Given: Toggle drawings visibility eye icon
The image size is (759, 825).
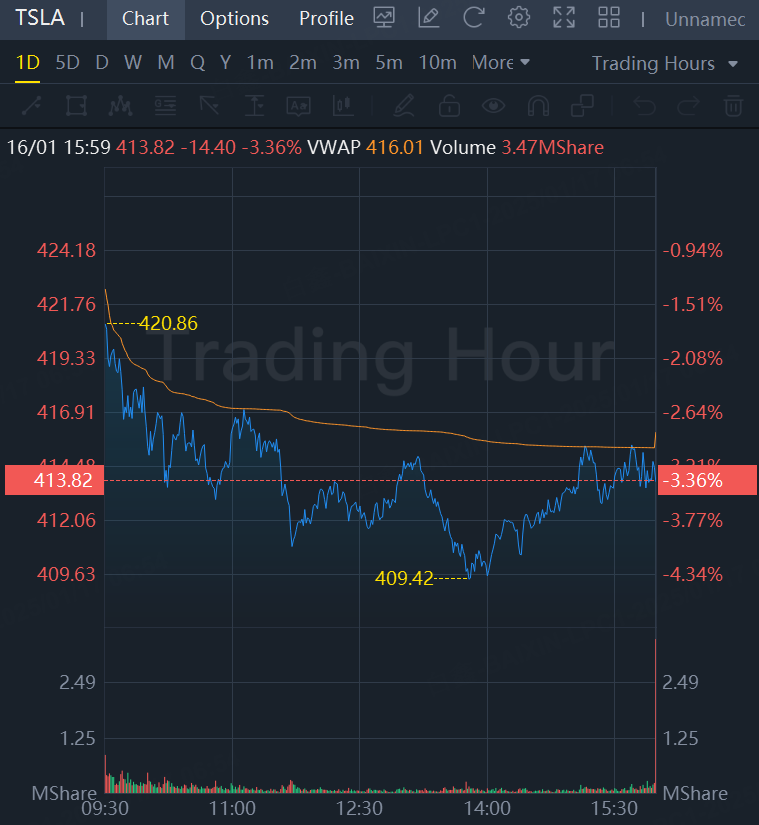Looking at the screenshot, I should [x=493, y=106].
